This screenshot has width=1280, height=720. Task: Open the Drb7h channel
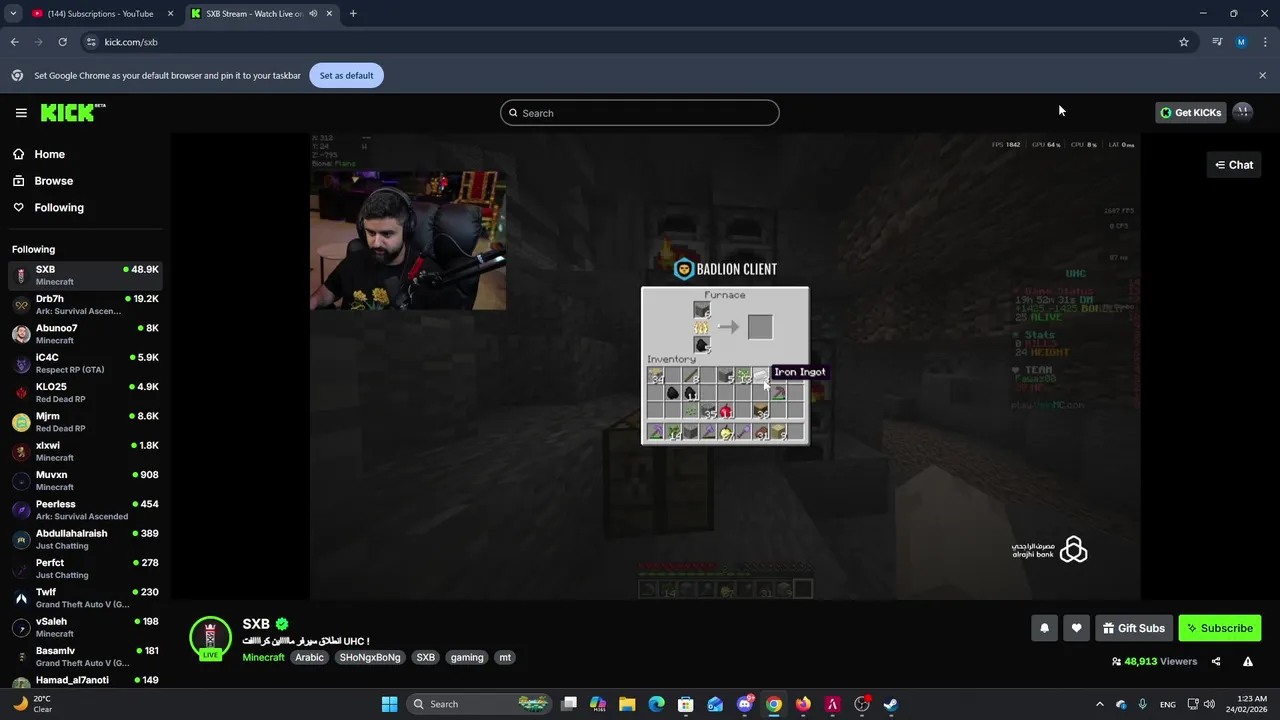(x=85, y=304)
